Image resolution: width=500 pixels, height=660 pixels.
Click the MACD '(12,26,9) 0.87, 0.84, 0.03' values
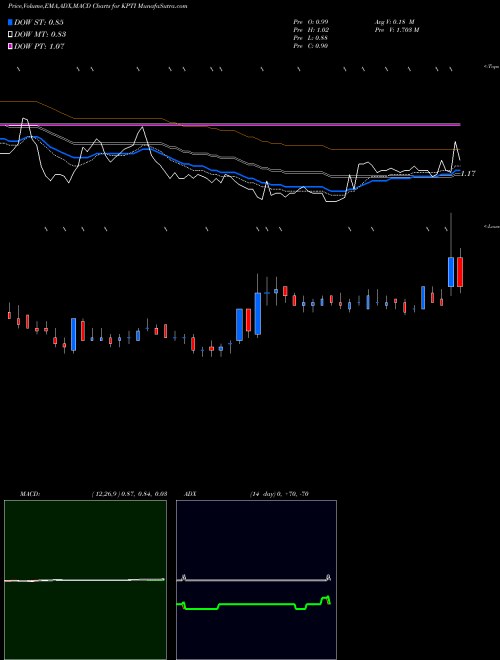[129, 494]
